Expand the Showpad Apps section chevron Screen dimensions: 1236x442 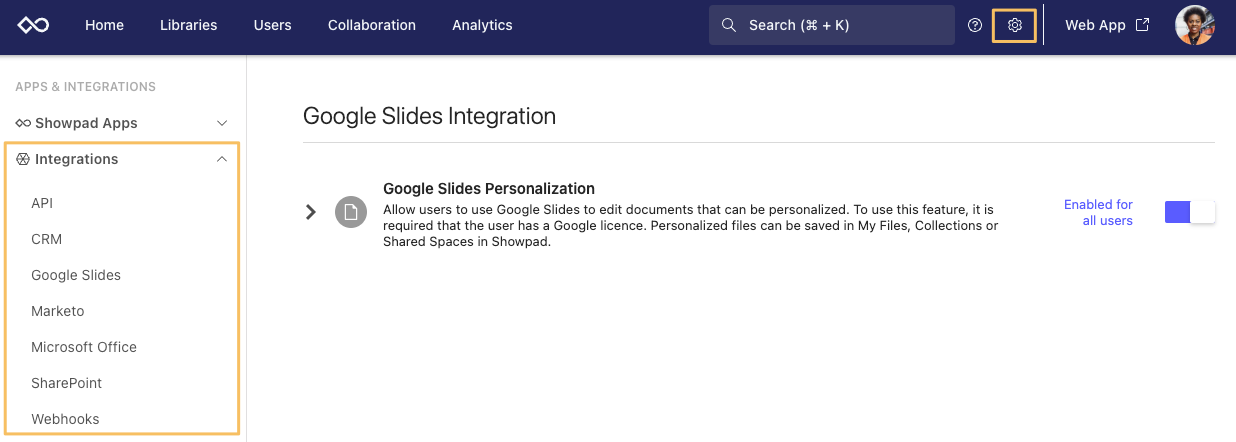pyautogui.click(x=222, y=123)
